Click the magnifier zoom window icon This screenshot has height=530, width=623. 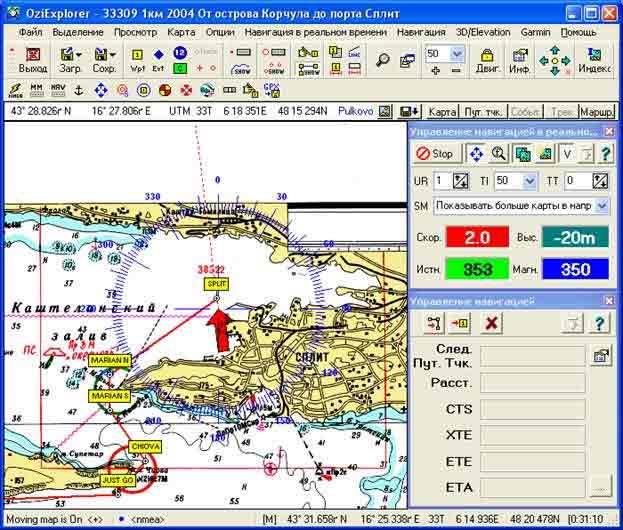(383, 60)
